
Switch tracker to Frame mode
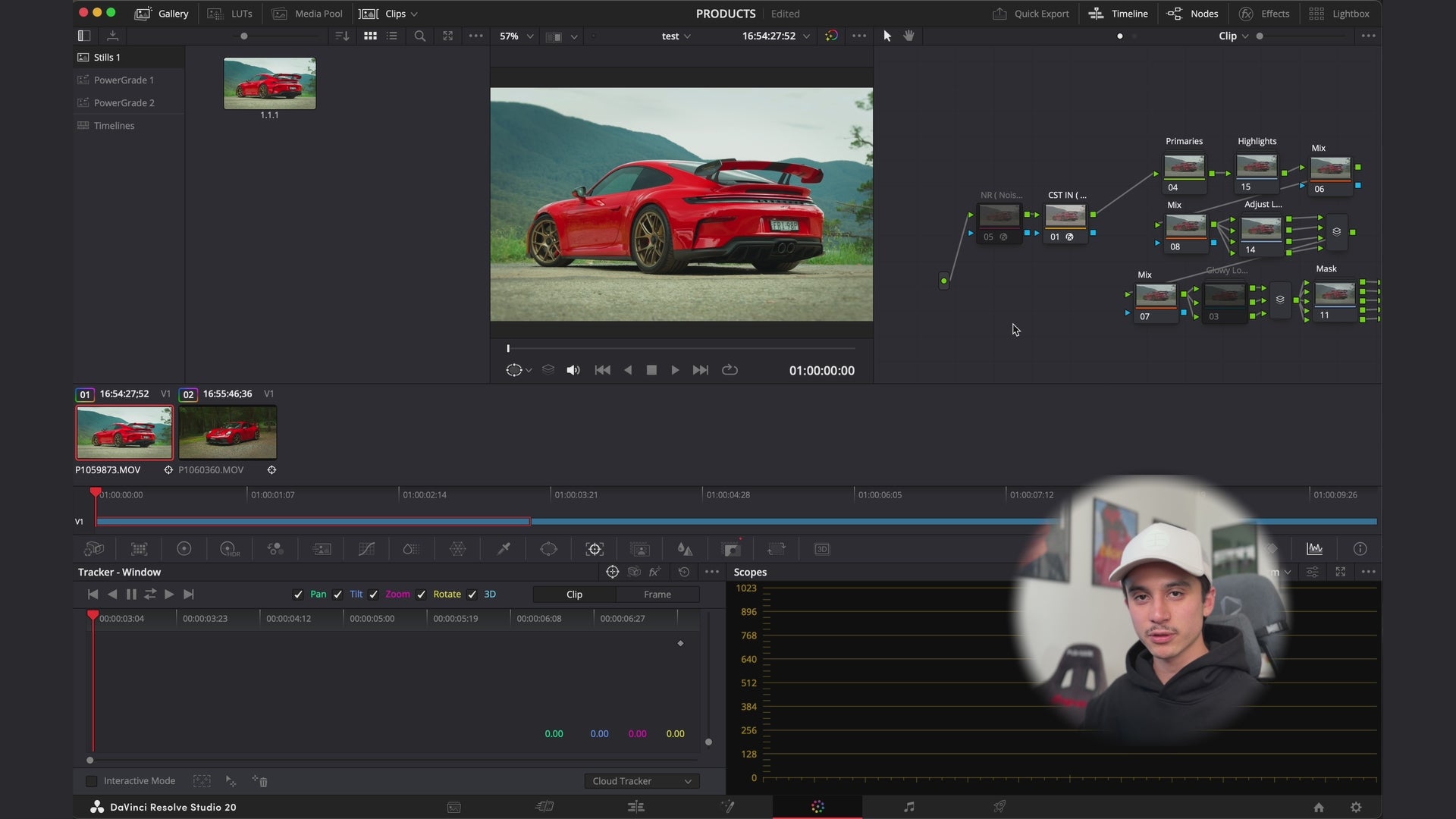point(657,595)
